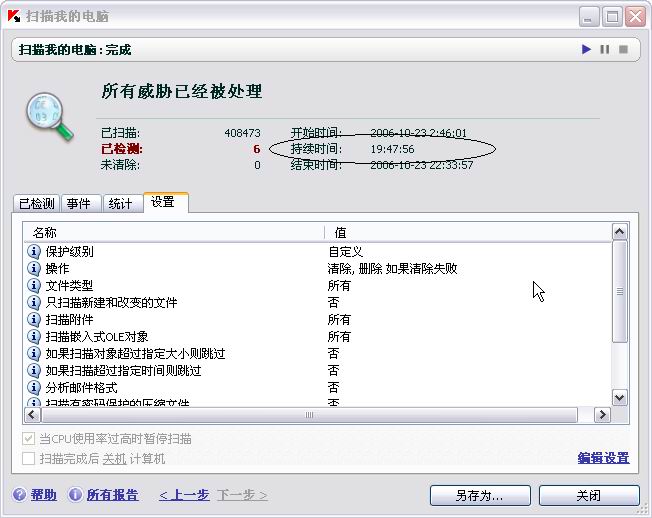
Task: Select the 扫描附件 row text
Action: [x=69, y=319]
